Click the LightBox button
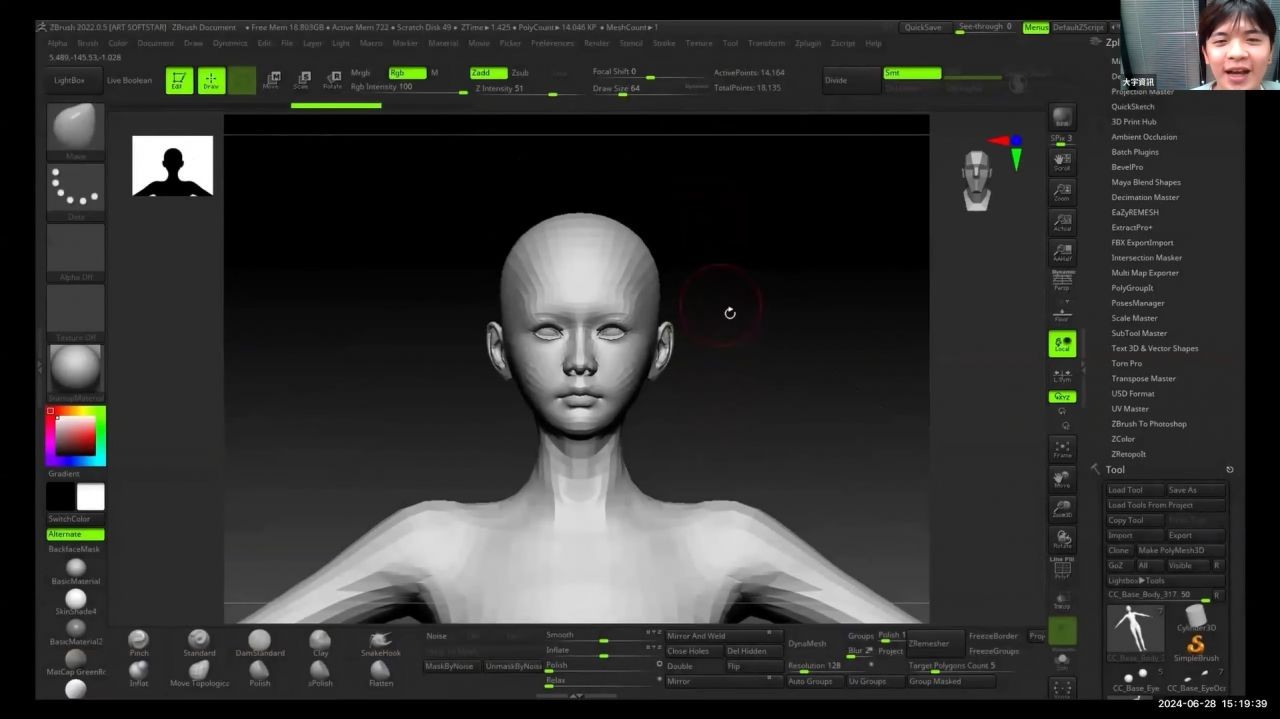Screen dimensions: 1280x719 [70, 80]
